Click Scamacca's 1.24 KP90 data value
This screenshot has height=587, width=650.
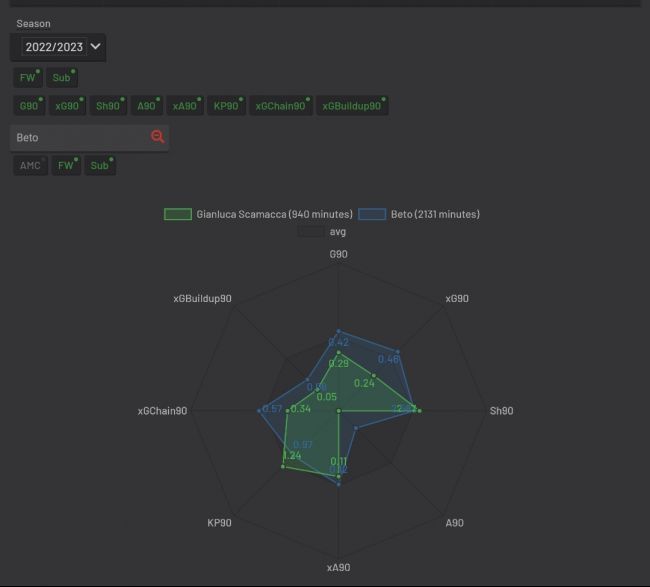[x=292, y=456]
